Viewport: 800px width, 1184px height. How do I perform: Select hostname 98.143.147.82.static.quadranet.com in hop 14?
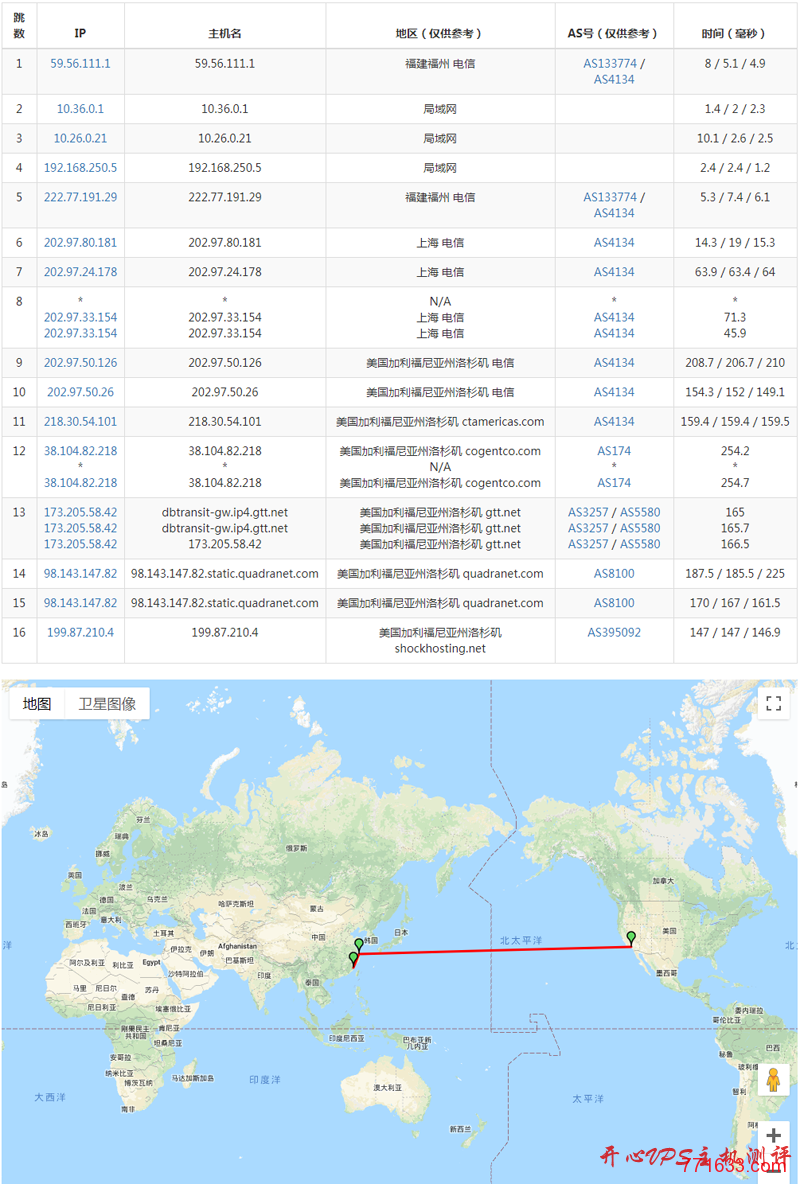(x=225, y=573)
